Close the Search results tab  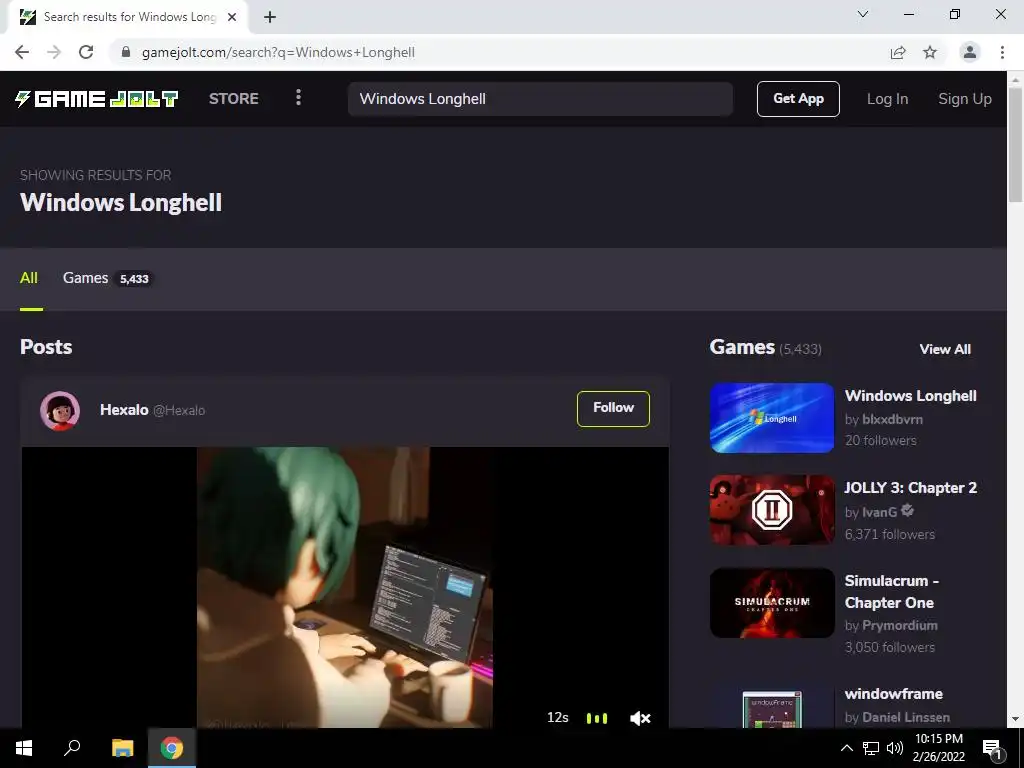tap(232, 18)
